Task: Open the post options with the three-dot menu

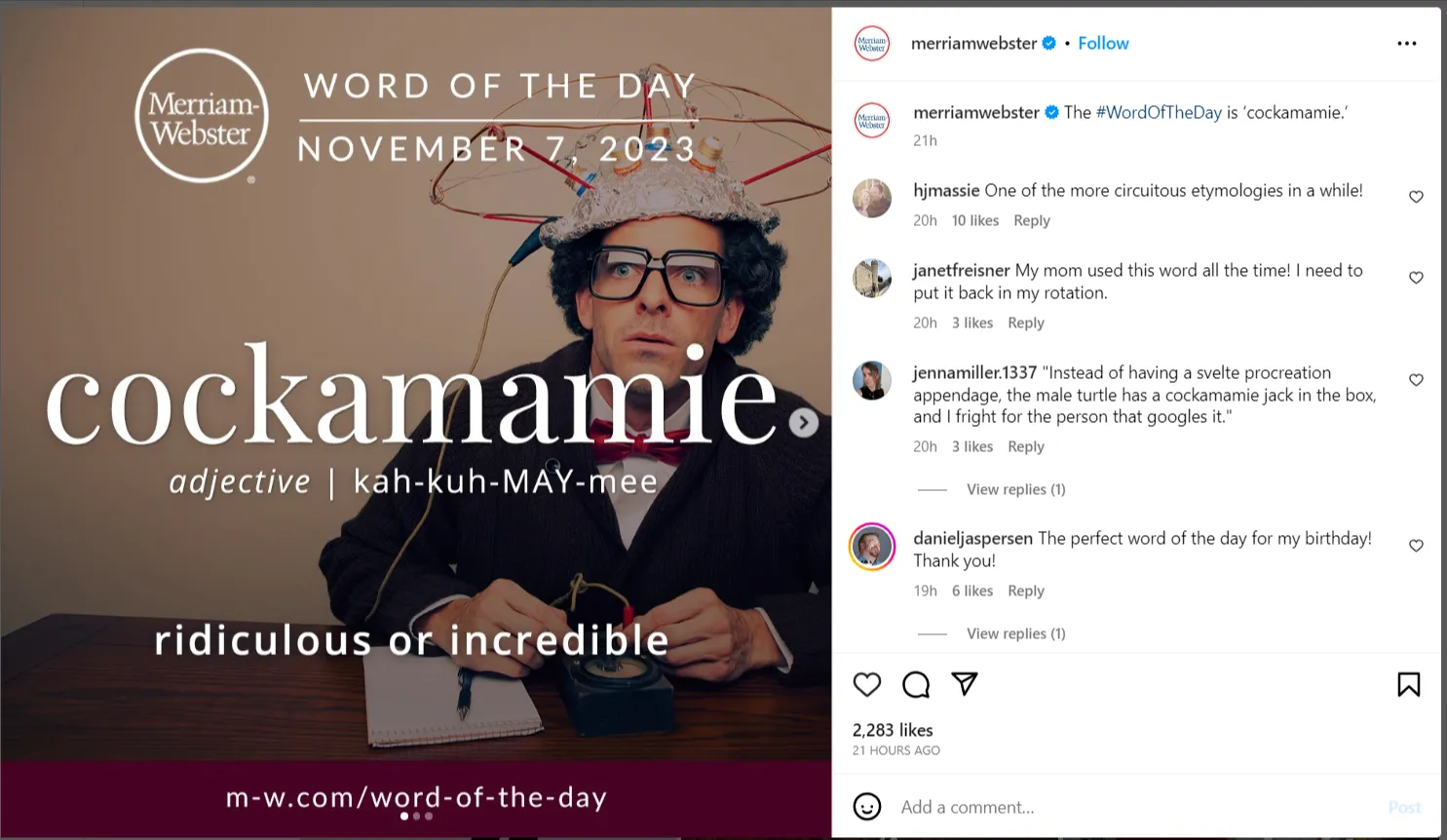Action: 1406,43
